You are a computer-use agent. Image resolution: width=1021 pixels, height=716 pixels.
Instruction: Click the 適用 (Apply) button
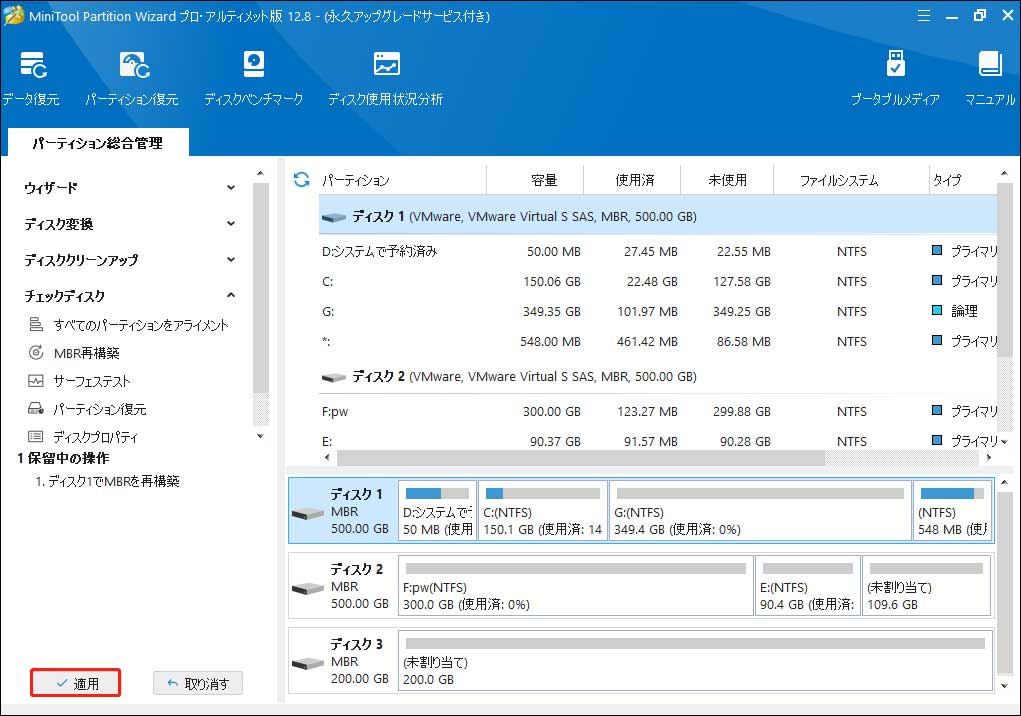coord(76,683)
